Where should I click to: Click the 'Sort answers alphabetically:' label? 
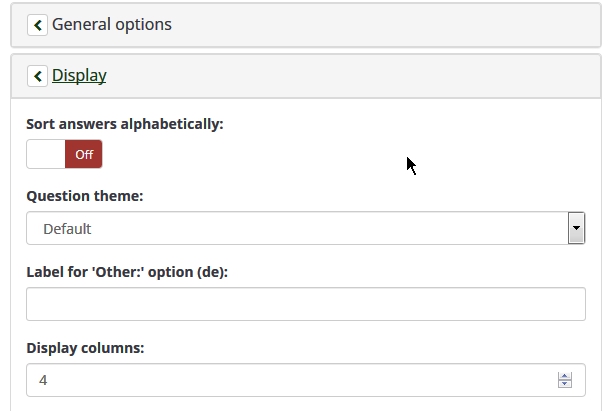click(x=125, y=124)
